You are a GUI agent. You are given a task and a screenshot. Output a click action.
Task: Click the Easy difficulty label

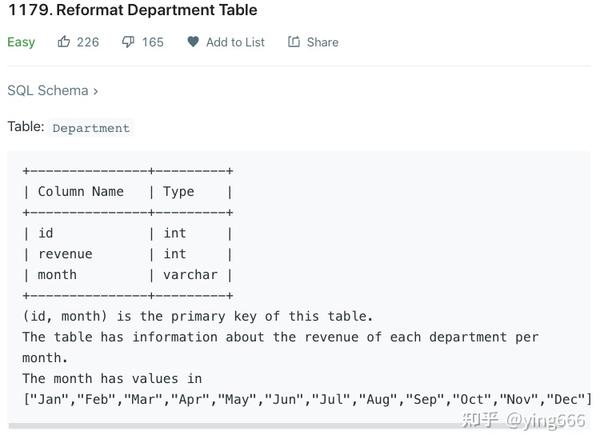point(21,42)
